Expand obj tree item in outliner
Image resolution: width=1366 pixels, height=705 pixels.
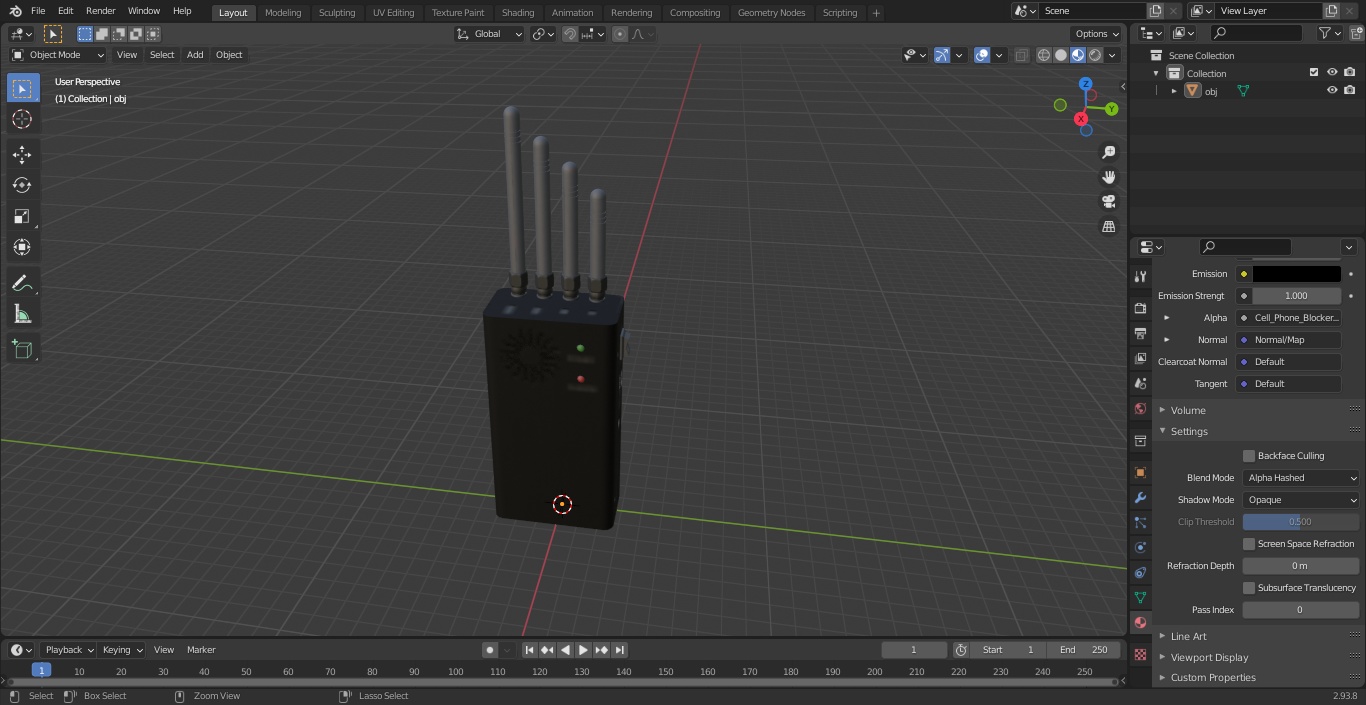pos(1174,91)
